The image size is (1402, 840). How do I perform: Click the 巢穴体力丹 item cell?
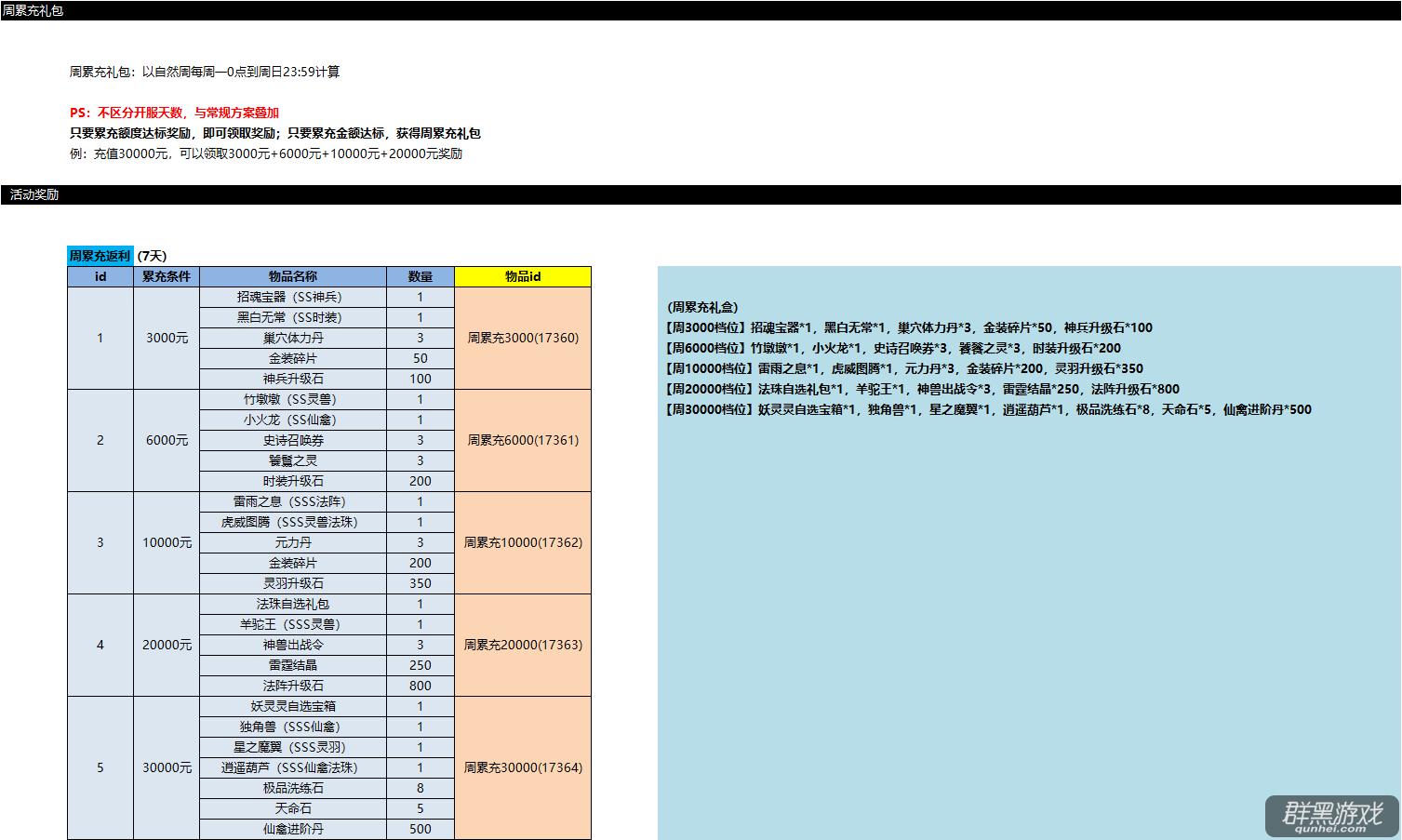point(293,338)
